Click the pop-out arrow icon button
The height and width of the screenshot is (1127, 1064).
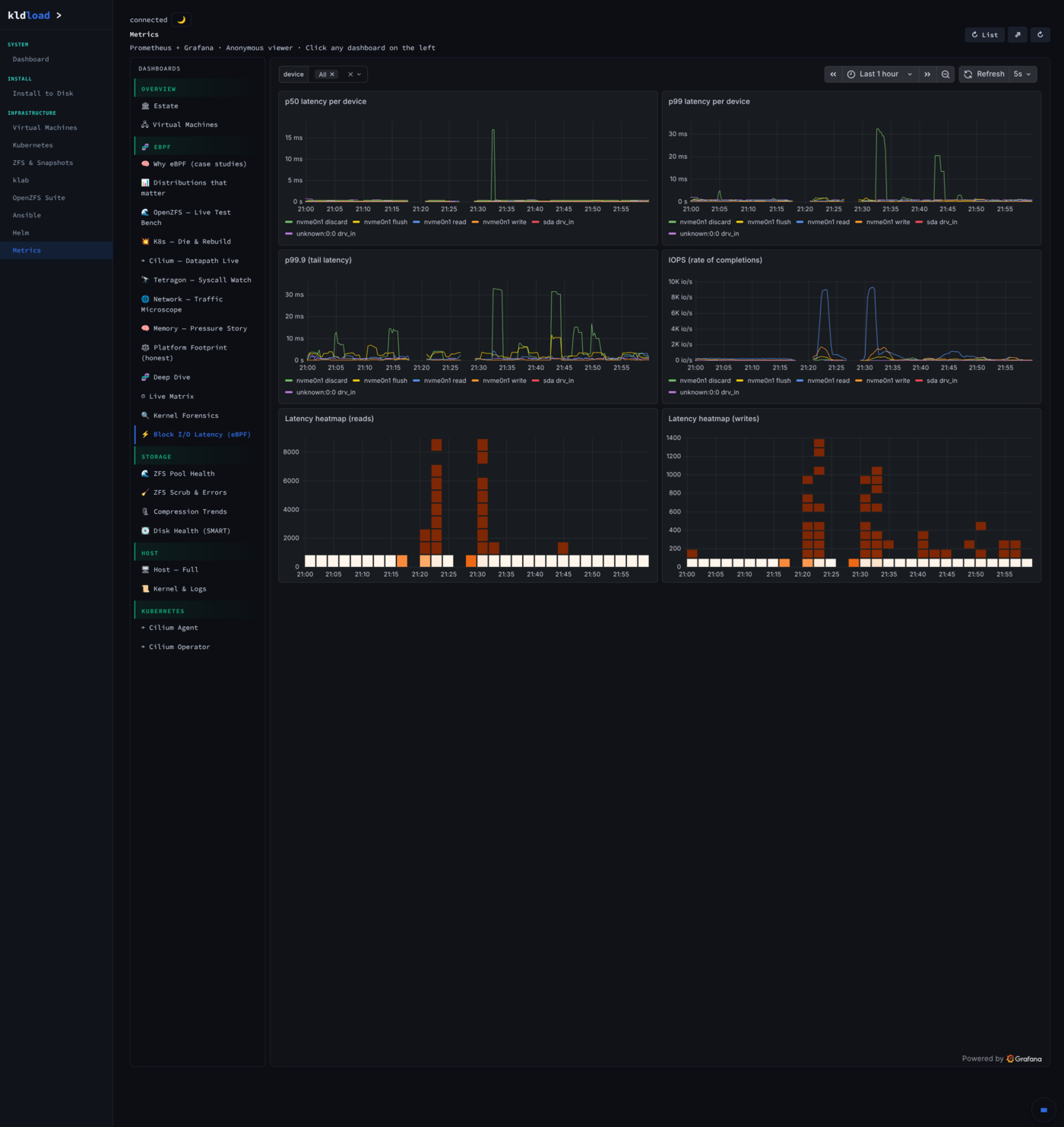point(1017,34)
